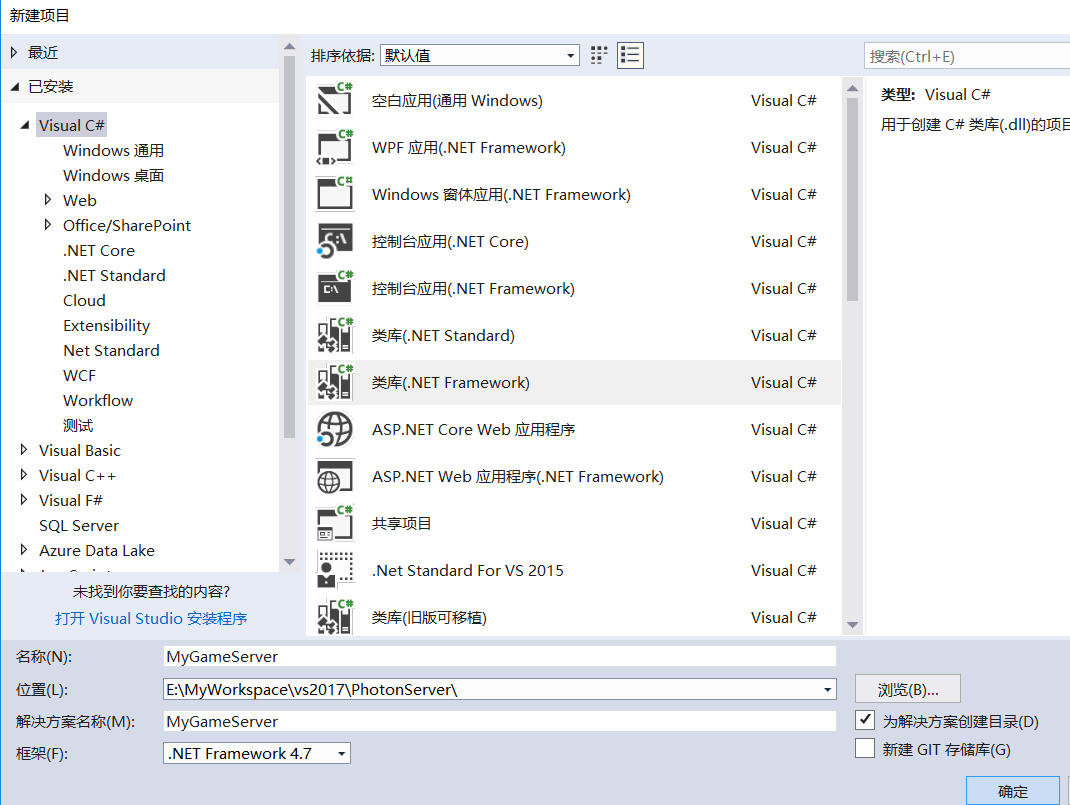
Task: Click the 控制台应用(.NET Core) template icon
Action: pos(334,242)
